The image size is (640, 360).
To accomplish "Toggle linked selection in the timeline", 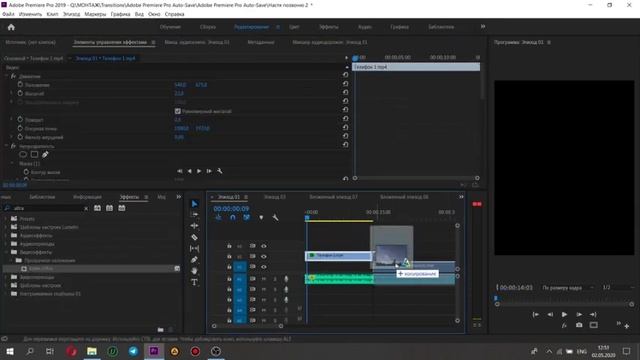I will click(x=247, y=218).
